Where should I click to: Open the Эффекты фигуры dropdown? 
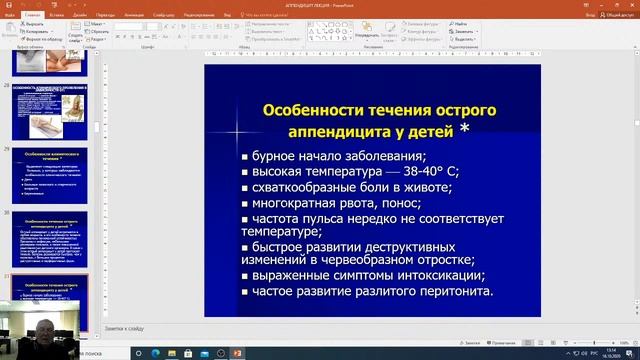(421, 39)
